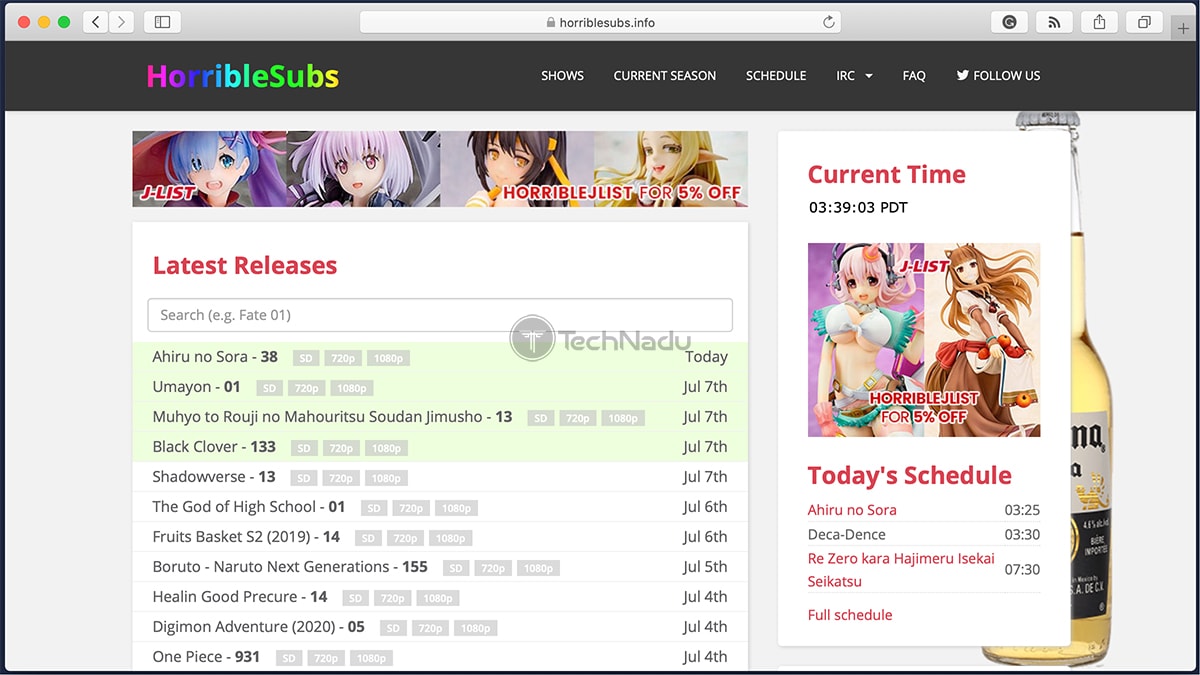Click the Grammarly extension icon
The height and width of the screenshot is (675, 1200).
coord(1010,22)
